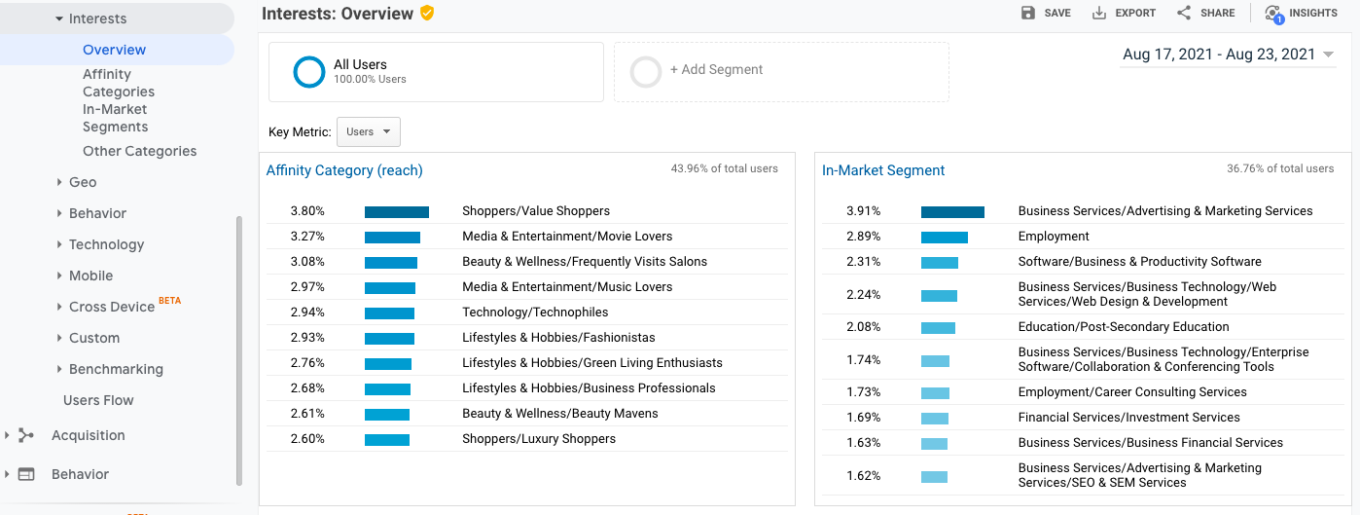Expand the Acquisition main section arrow

coord(8,435)
